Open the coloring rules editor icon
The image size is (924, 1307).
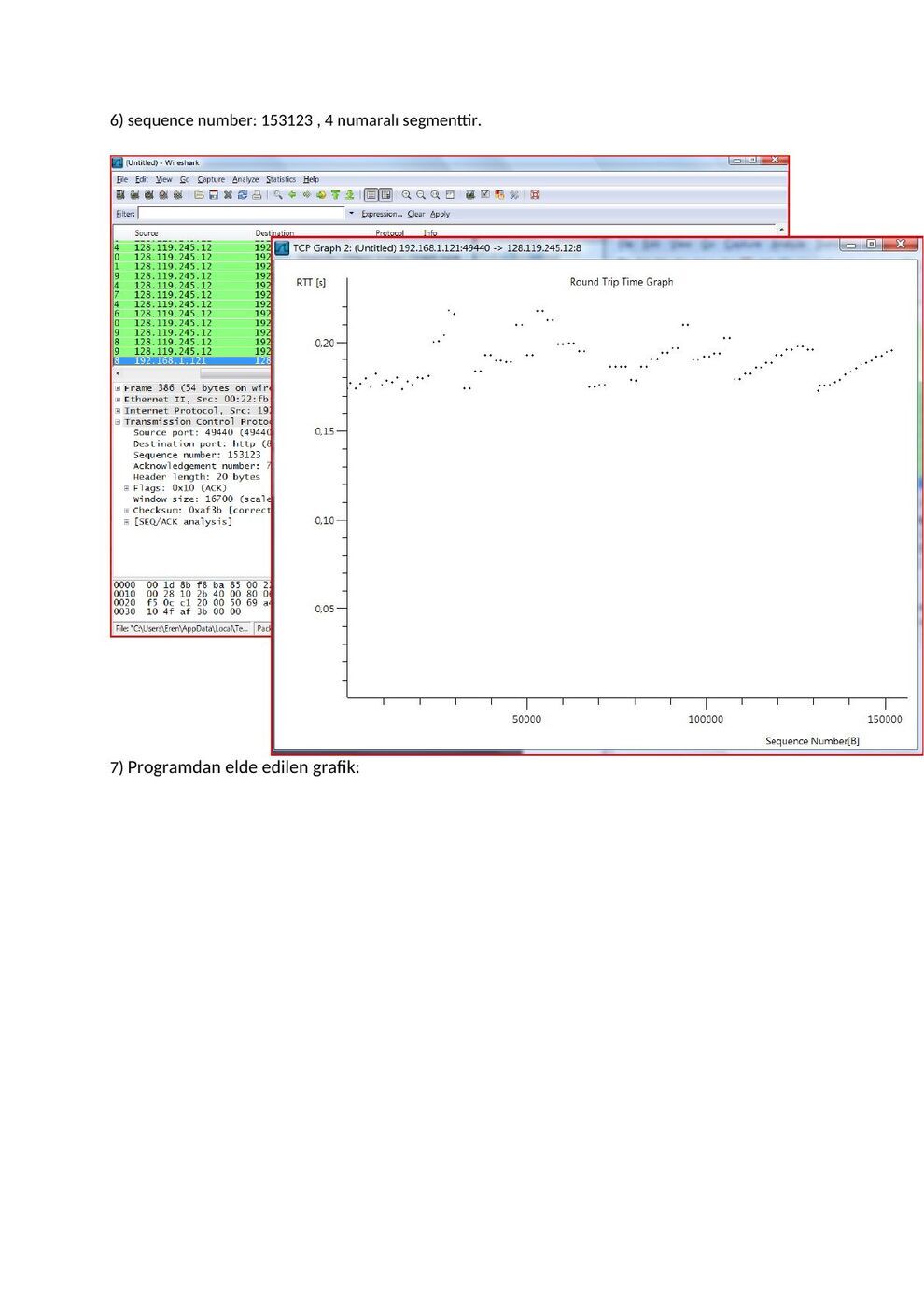coord(499,195)
